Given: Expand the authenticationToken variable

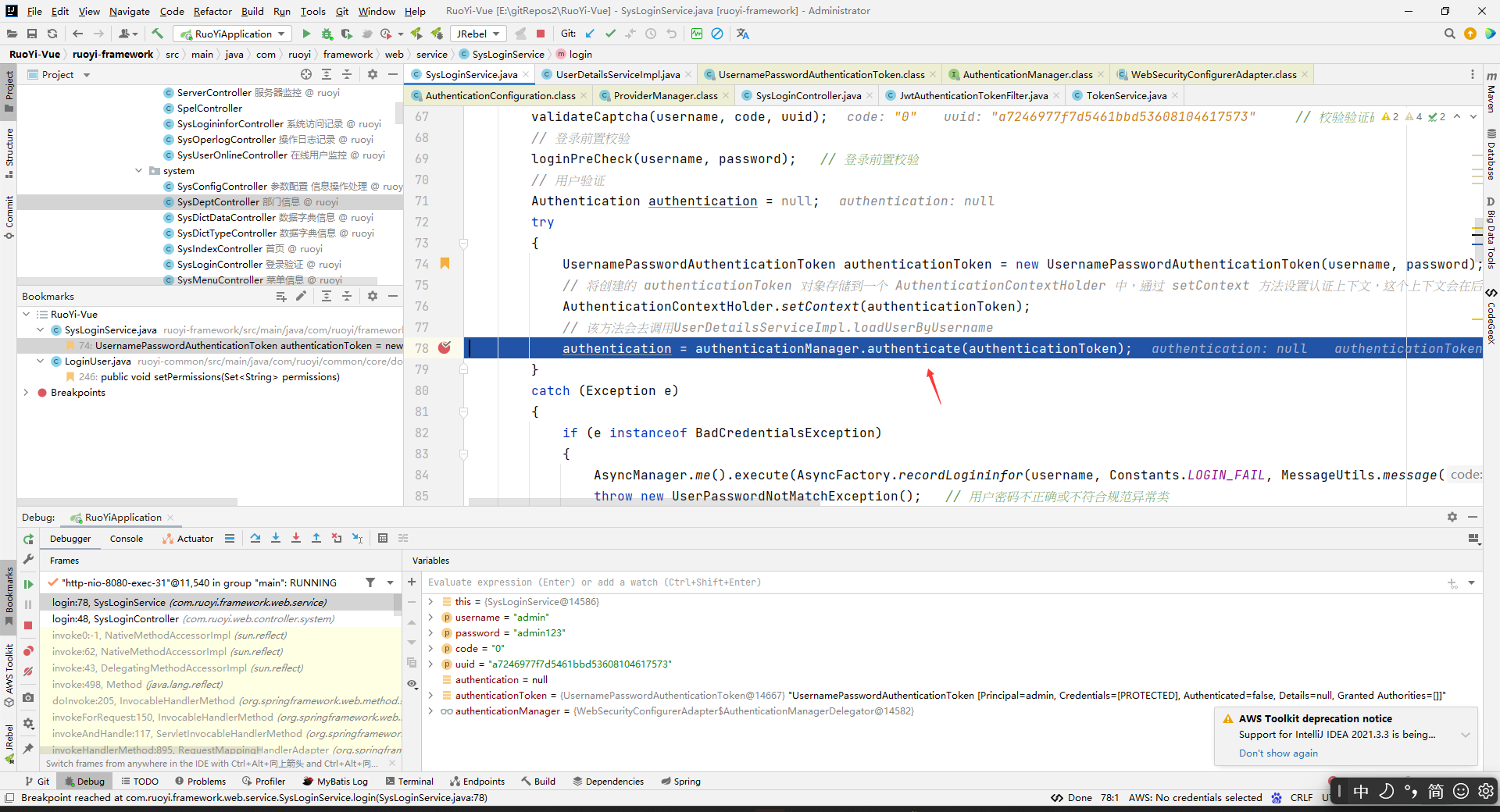Looking at the screenshot, I should (430, 695).
